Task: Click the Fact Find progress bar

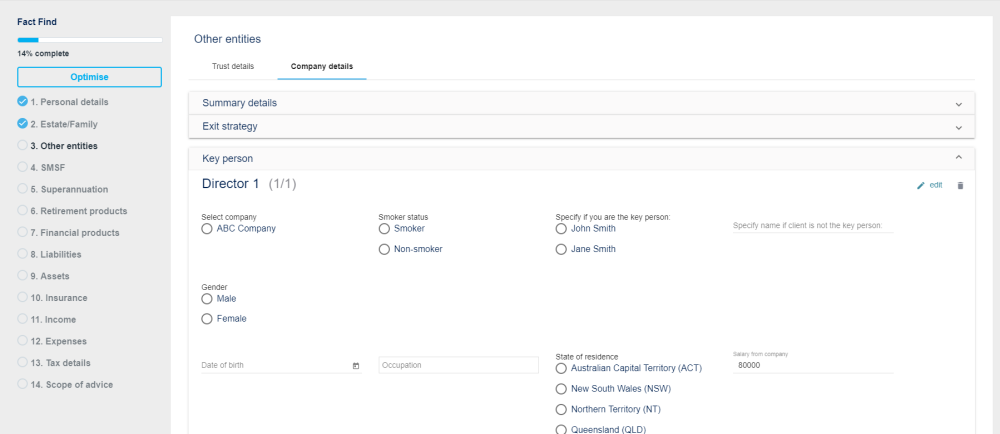Action: coord(89,40)
